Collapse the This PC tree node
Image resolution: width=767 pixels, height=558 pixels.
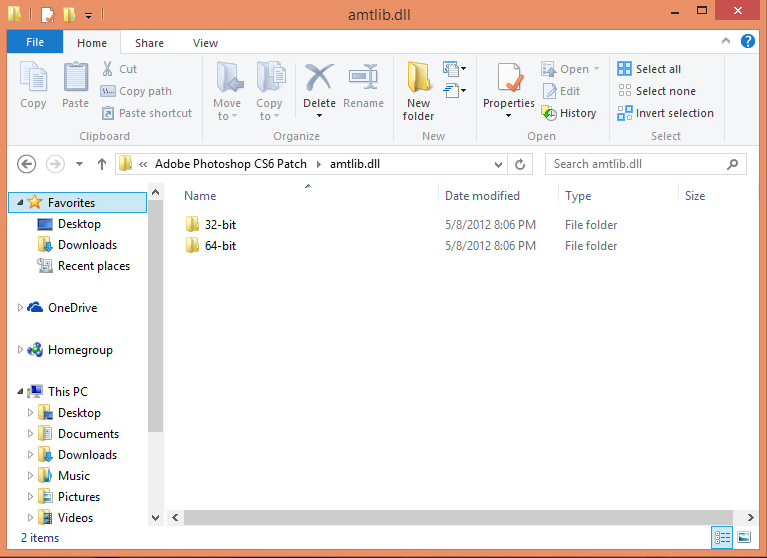coord(20,391)
